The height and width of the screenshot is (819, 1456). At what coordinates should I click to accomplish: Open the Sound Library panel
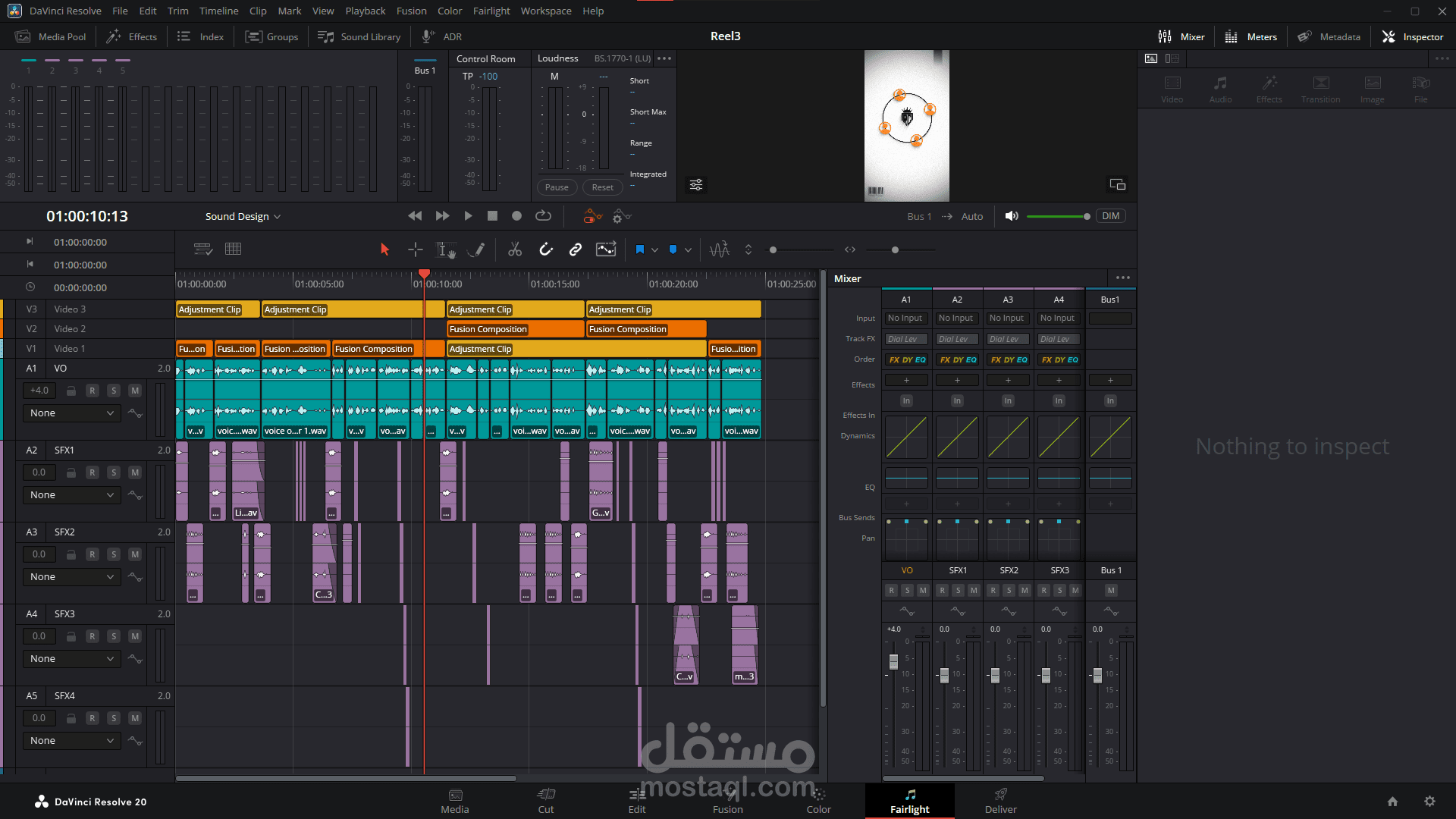(x=359, y=36)
